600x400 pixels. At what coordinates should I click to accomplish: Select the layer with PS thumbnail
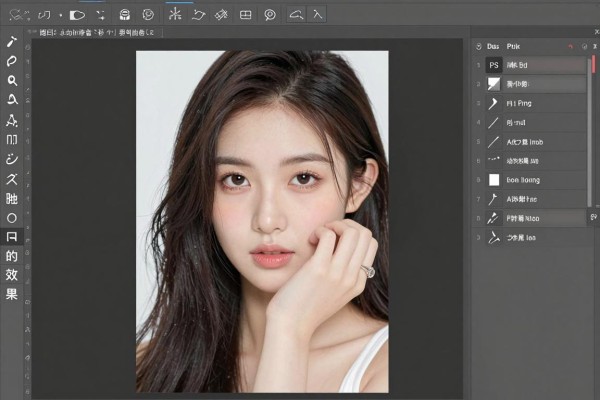click(x=535, y=65)
